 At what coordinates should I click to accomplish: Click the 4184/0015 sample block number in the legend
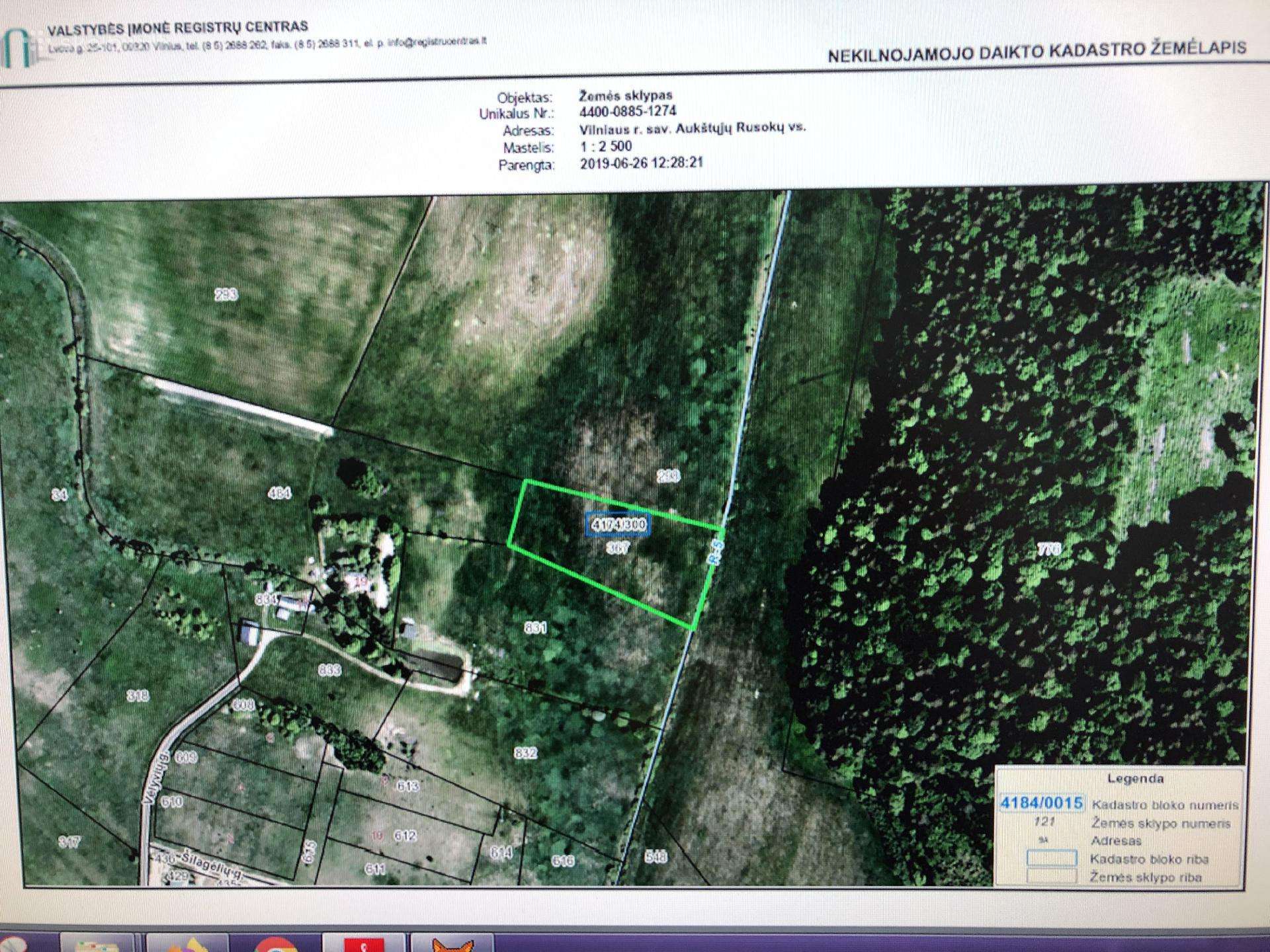tap(1042, 803)
